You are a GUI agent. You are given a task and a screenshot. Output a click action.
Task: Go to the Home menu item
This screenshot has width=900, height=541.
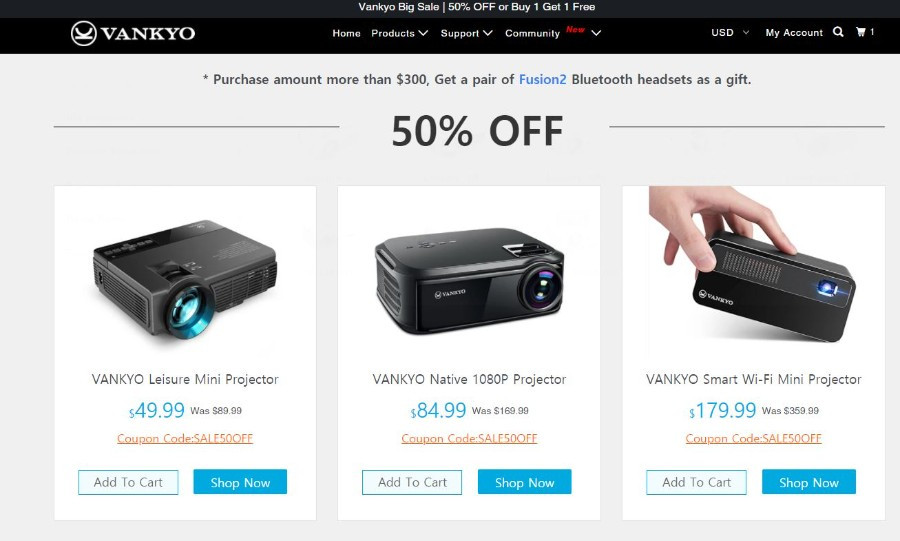(346, 33)
